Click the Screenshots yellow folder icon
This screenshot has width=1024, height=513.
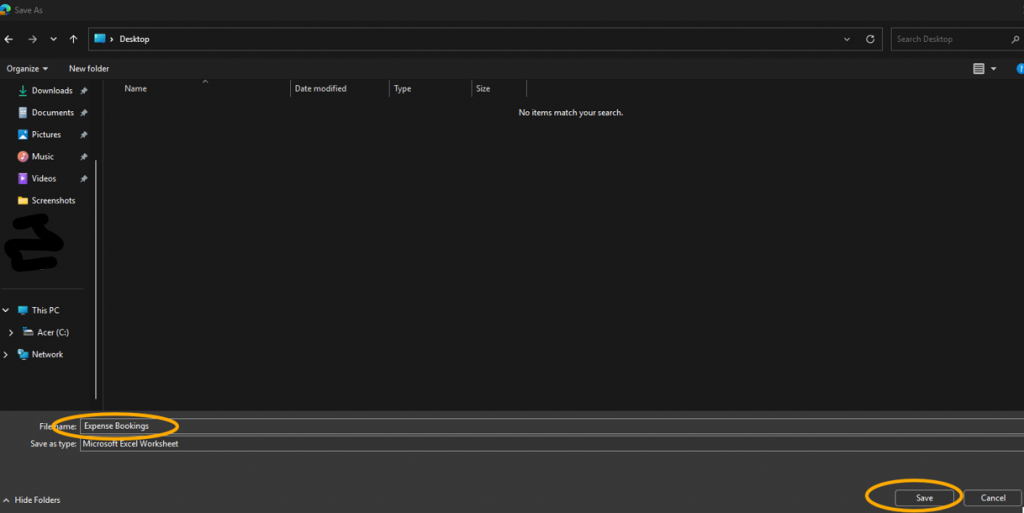click(23, 200)
